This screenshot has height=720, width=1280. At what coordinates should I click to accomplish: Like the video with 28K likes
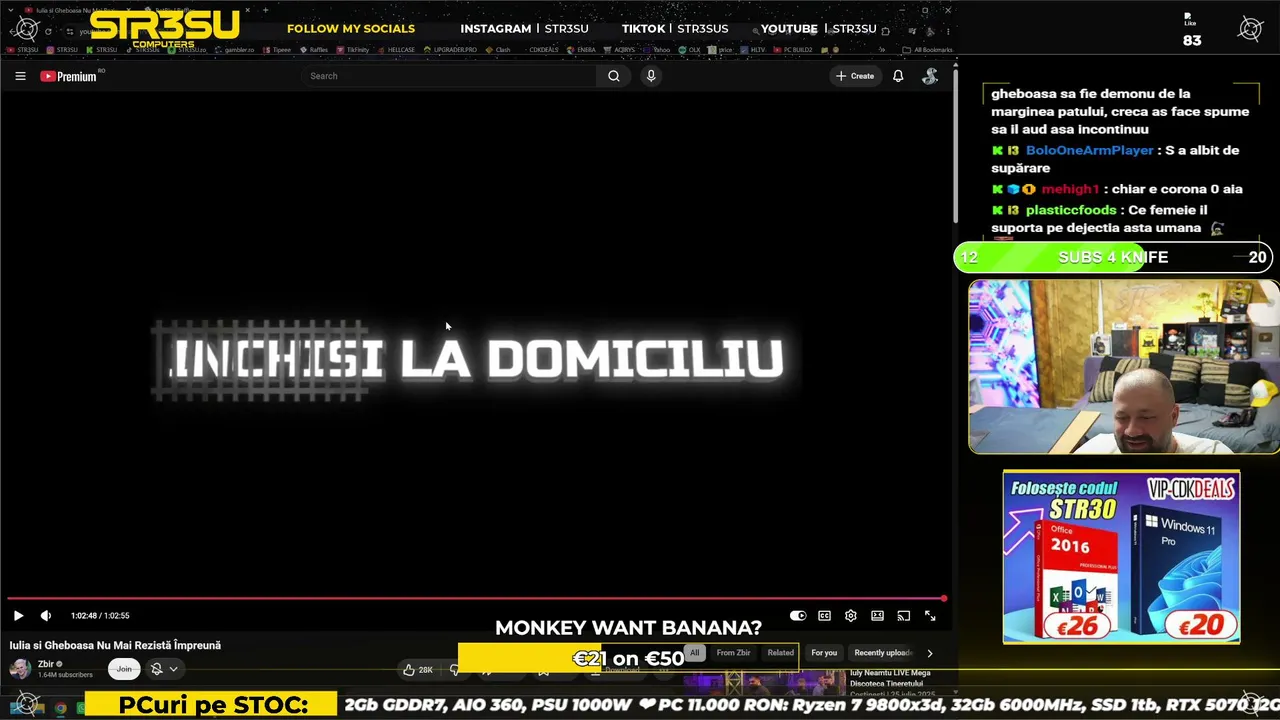(418, 670)
